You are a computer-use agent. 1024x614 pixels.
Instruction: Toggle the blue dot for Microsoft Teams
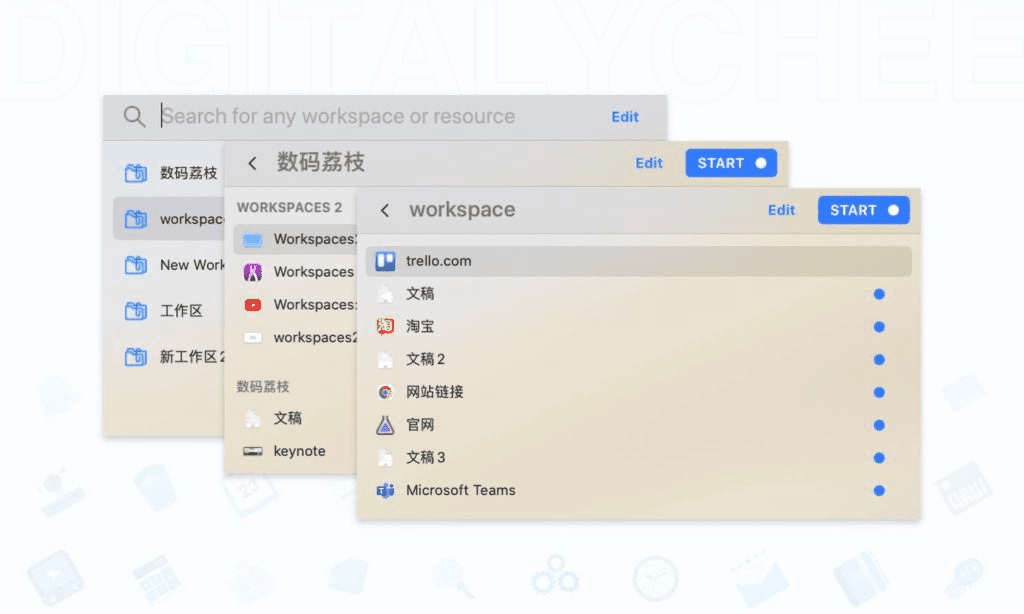[879, 490]
